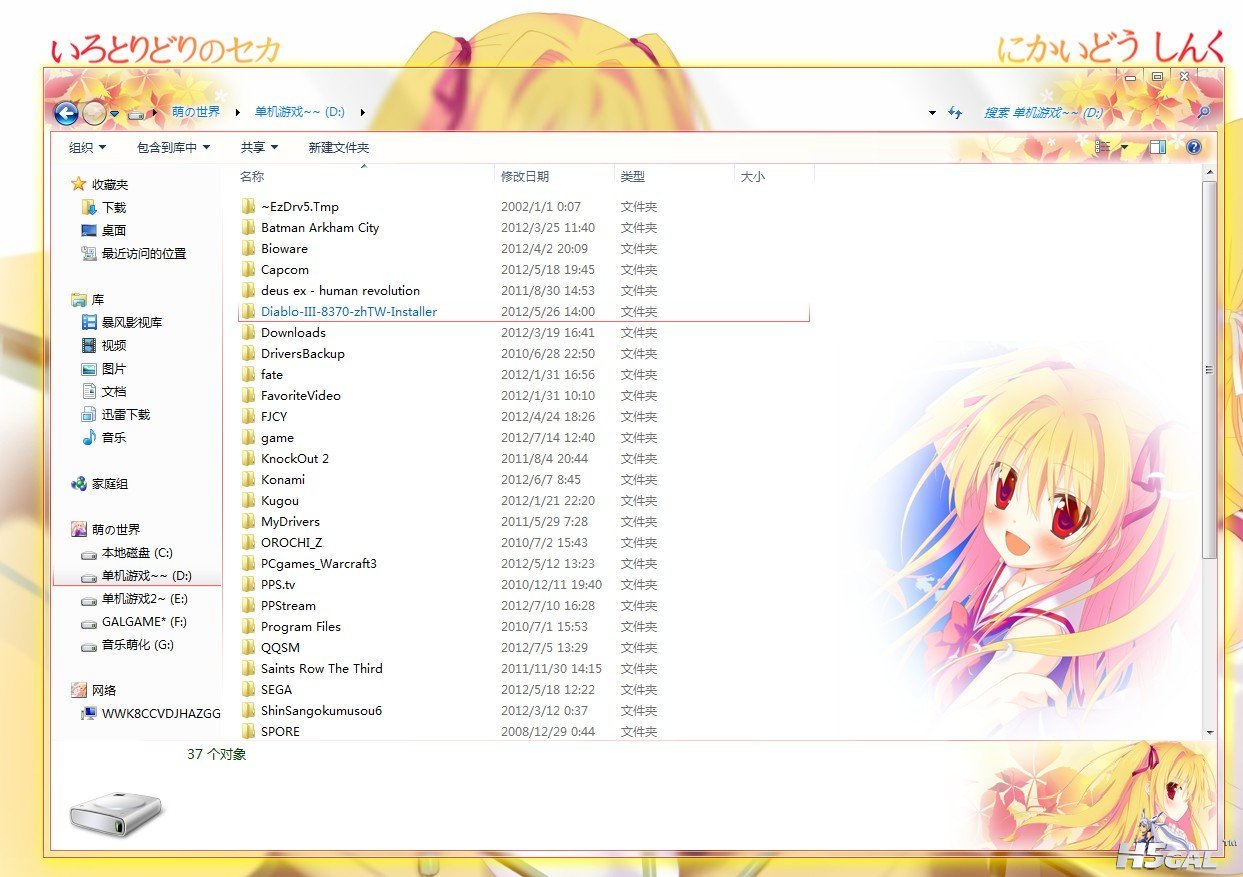Click the search magnifier icon
Image resolution: width=1243 pixels, height=877 pixels.
tap(1203, 113)
